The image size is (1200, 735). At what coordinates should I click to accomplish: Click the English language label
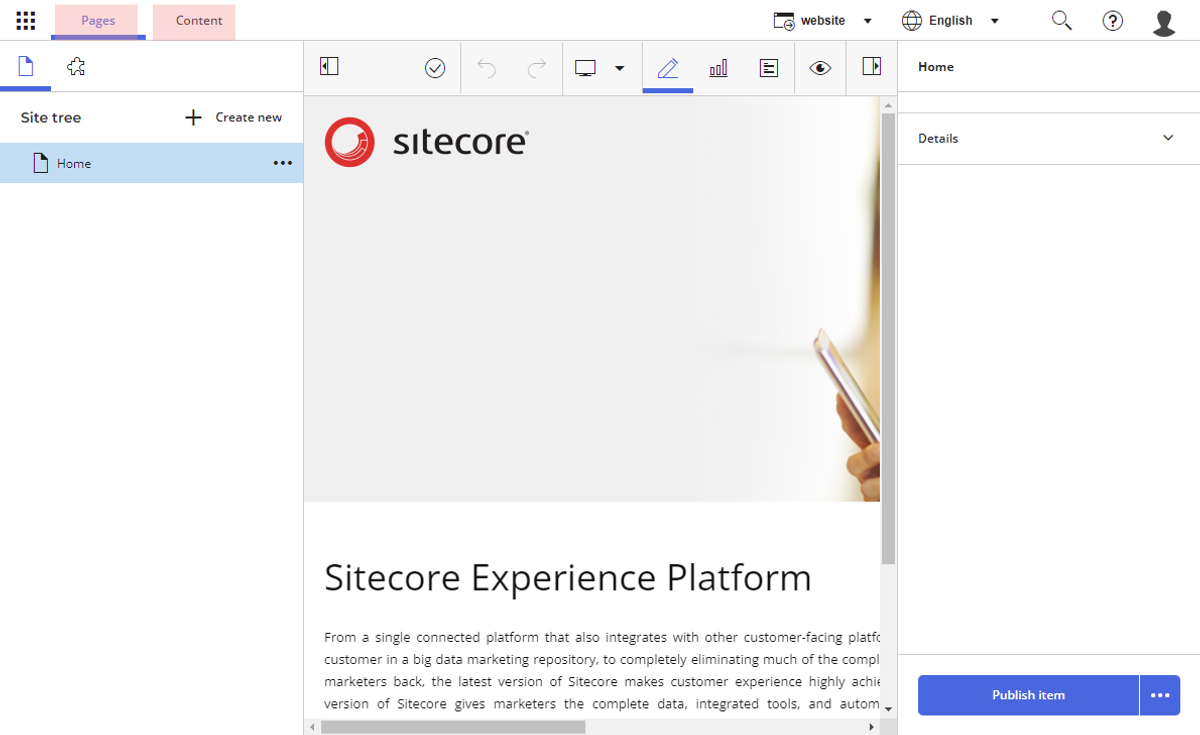coord(951,21)
